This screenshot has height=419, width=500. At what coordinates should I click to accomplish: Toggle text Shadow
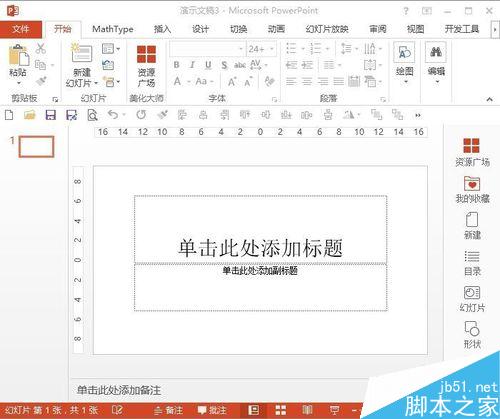tap(224, 65)
